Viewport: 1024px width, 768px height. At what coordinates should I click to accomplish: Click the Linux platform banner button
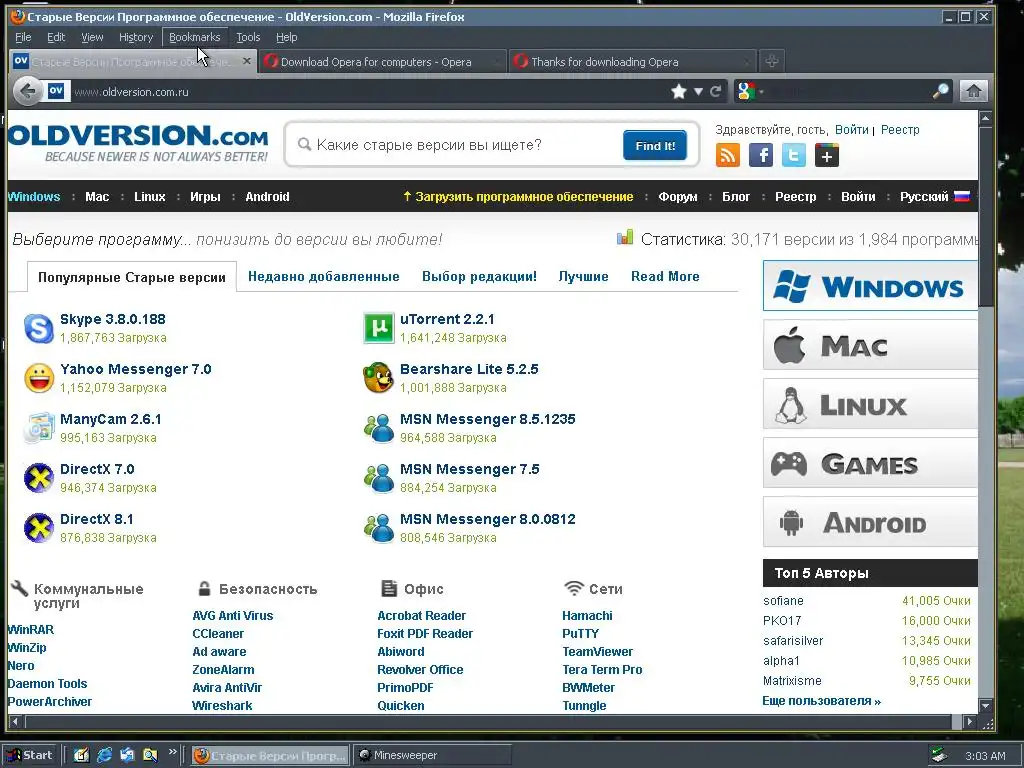[x=870, y=404]
